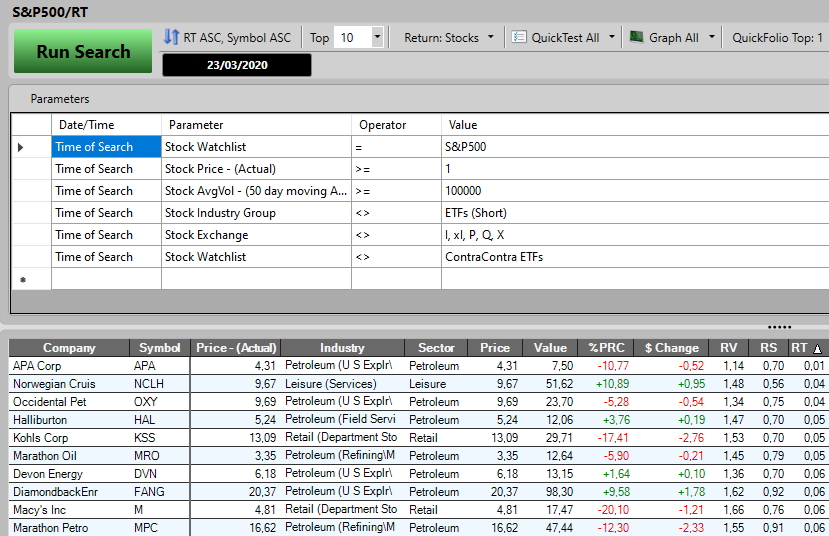Click the Date/Time column header
This screenshot has height=536, width=829.
(x=106, y=125)
